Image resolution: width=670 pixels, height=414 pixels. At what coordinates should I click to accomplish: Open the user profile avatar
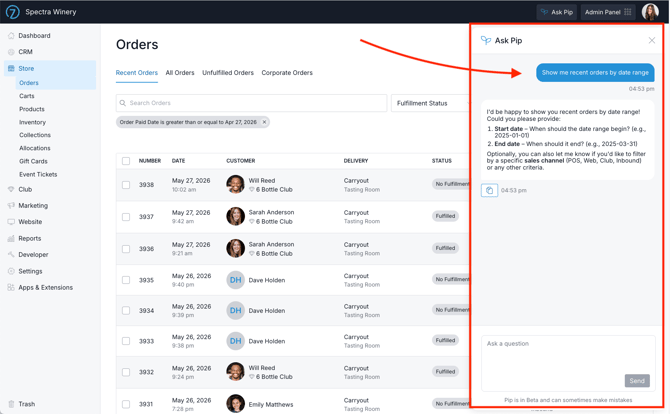650,12
